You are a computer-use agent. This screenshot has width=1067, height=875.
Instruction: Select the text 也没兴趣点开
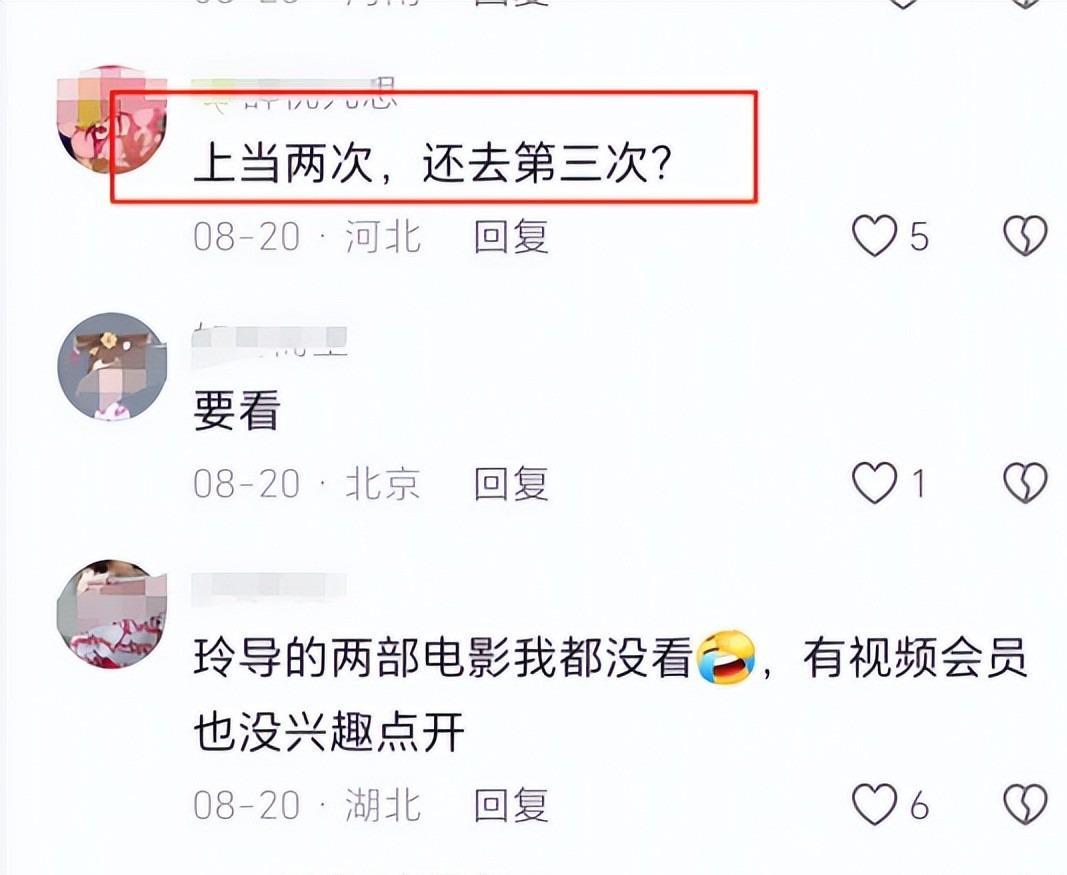tap(329, 731)
